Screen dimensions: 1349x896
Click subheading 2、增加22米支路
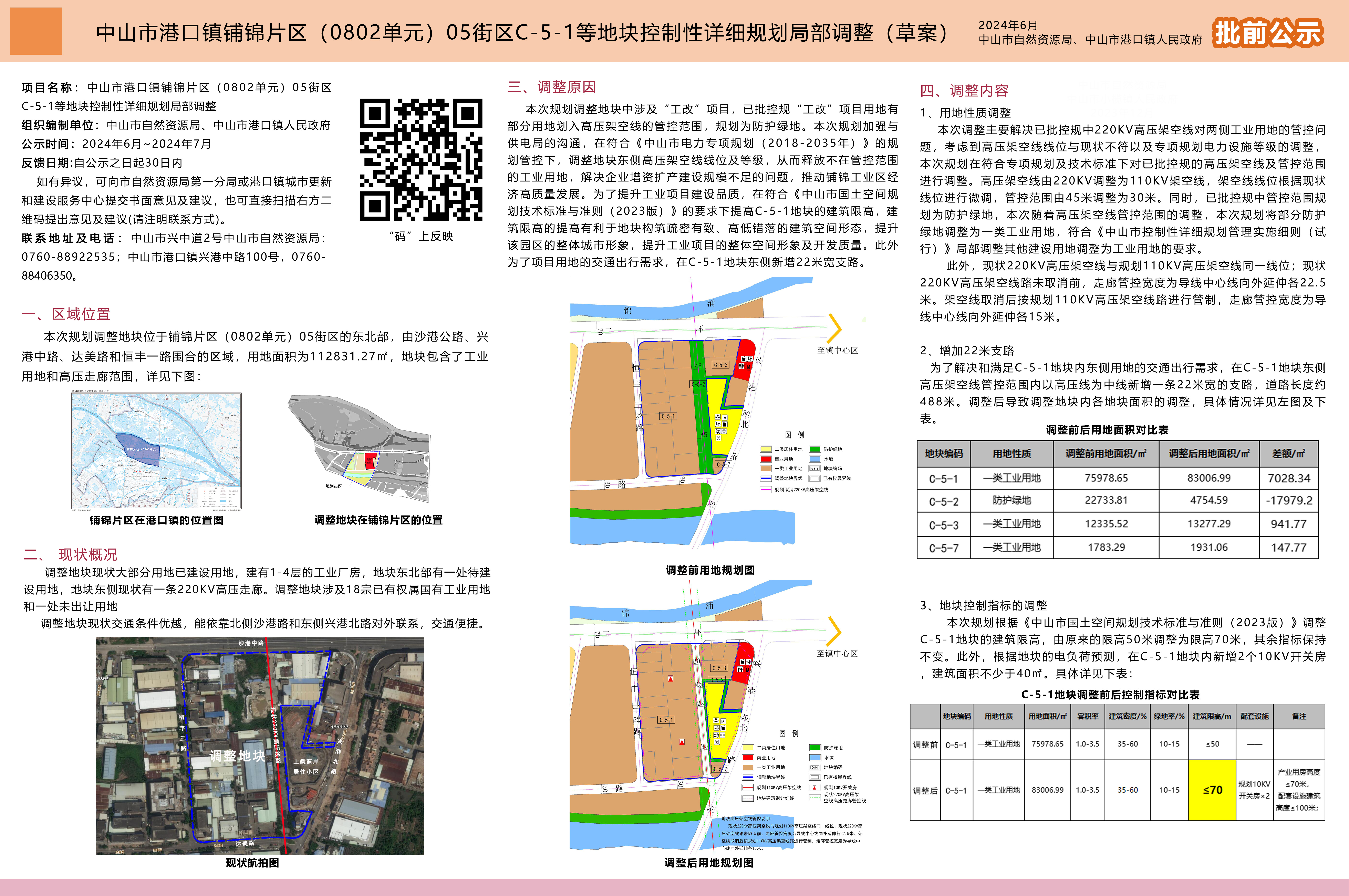coord(967,351)
